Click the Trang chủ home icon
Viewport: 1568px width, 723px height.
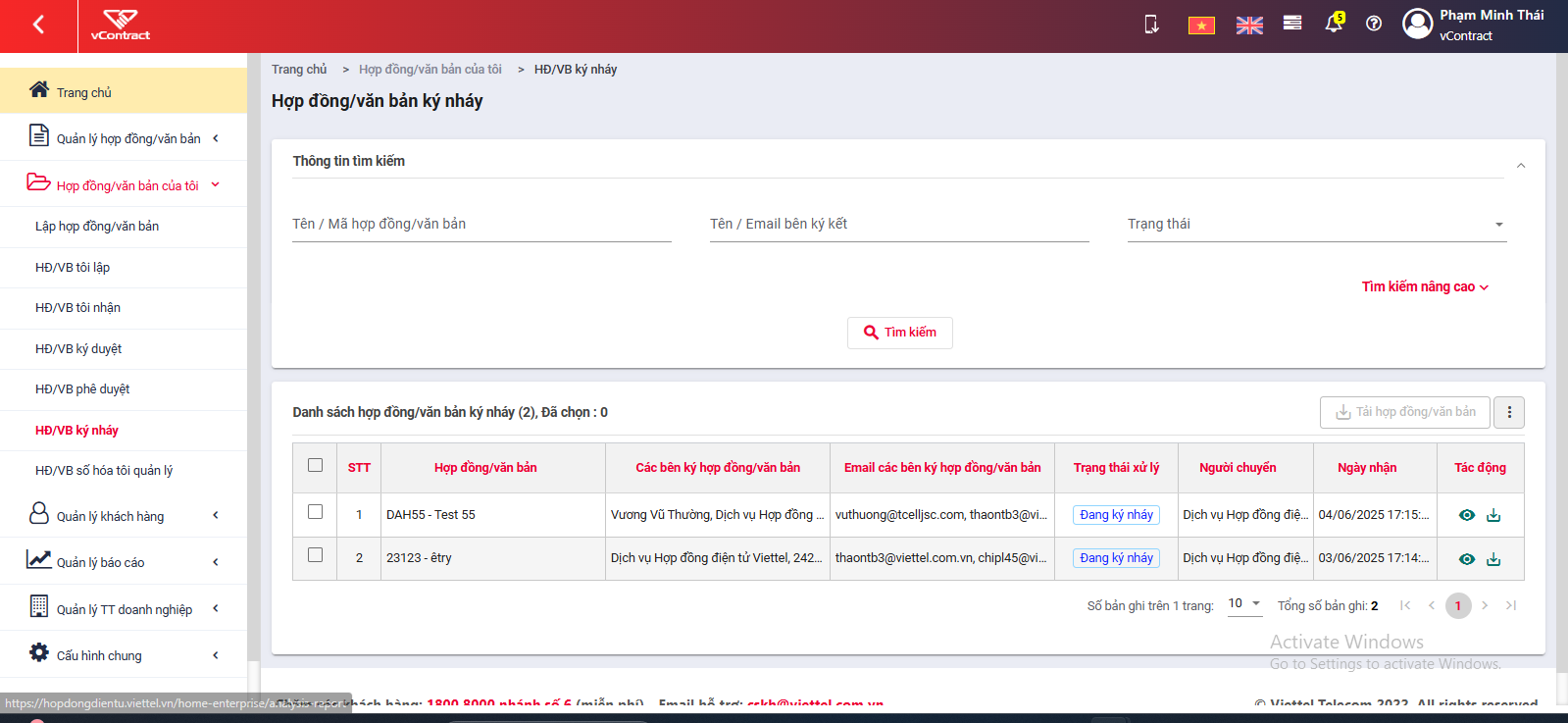pos(39,89)
